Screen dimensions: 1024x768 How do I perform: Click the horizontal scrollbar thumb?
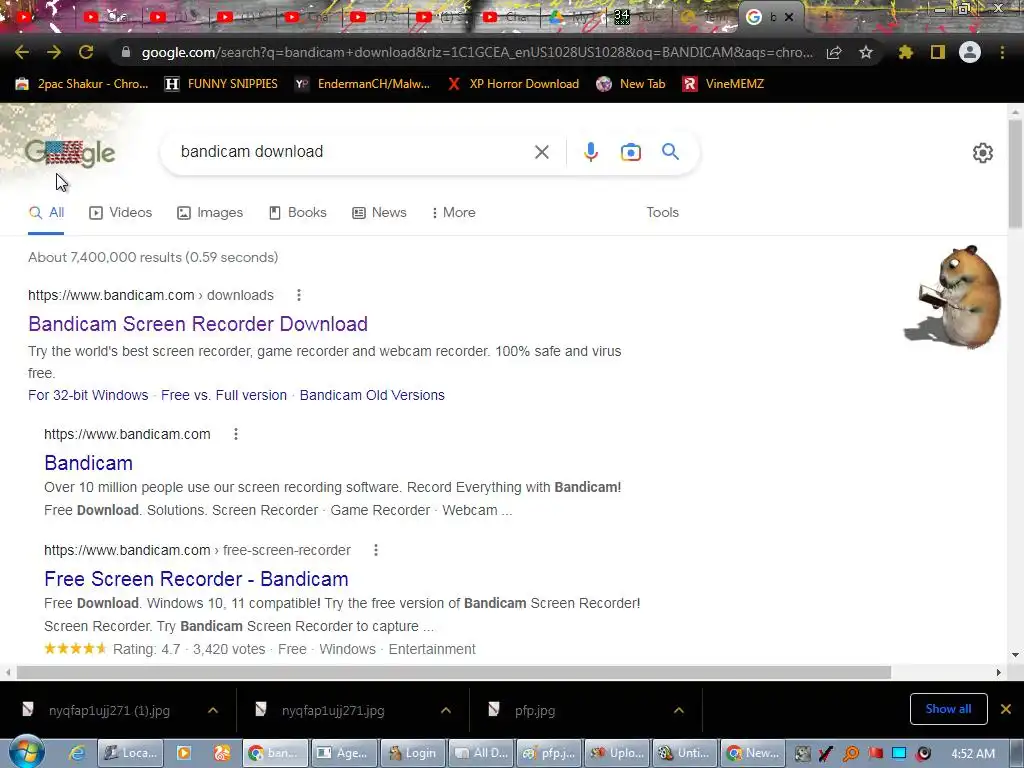[454, 673]
